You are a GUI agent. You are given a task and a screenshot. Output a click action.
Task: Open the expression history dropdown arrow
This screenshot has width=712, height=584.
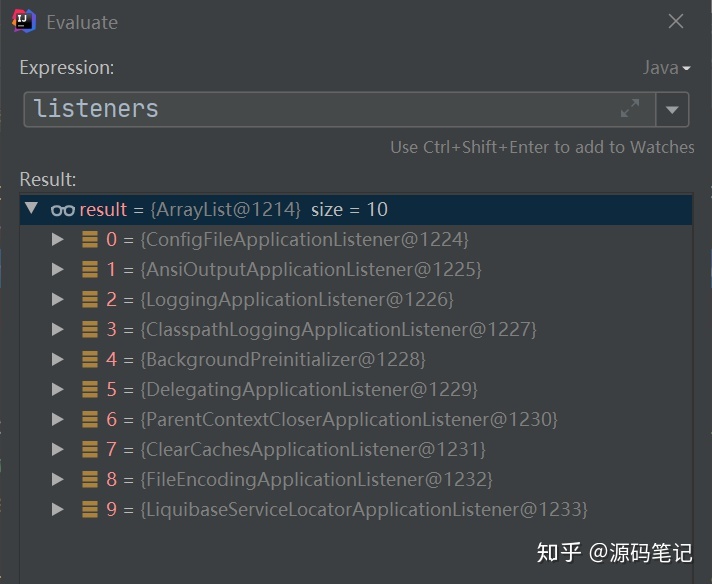672,109
